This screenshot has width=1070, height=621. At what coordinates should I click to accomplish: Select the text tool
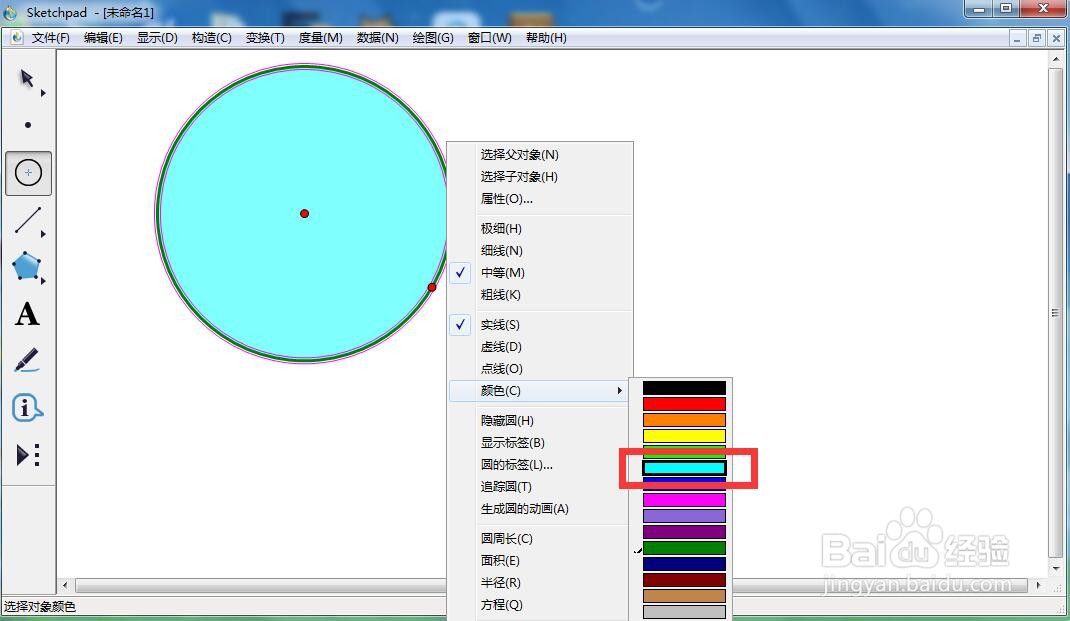pos(28,315)
